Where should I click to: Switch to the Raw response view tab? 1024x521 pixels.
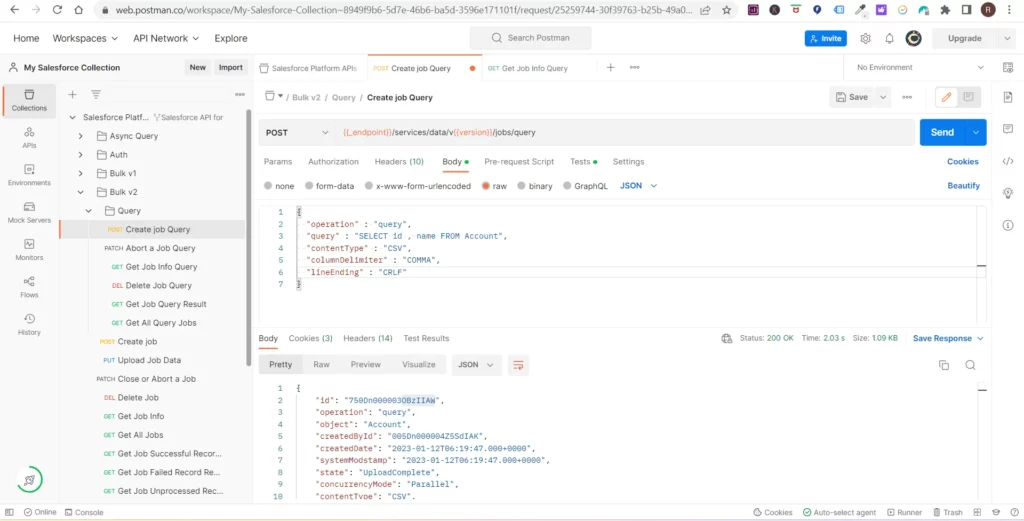pyautogui.click(x=321, y=364)
